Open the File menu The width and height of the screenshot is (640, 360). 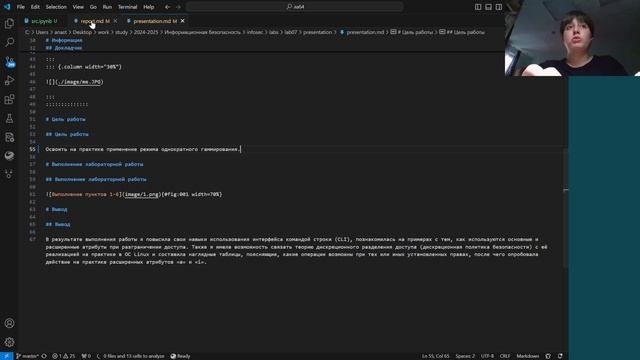(x=20, y=7)
